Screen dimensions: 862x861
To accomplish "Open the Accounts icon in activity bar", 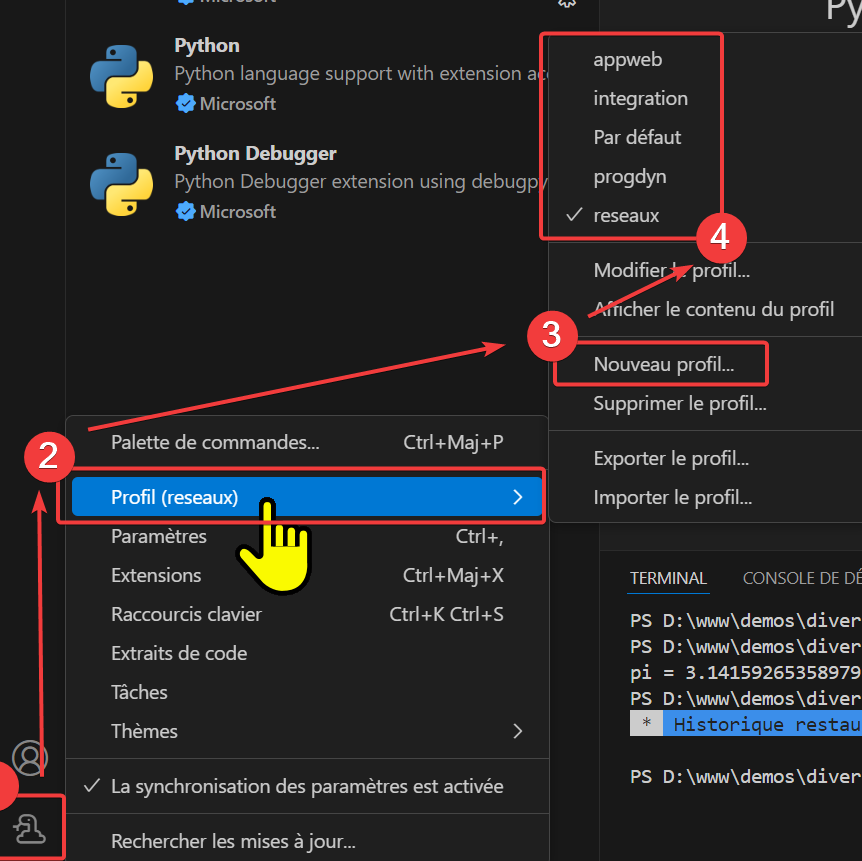I will click(30, 758).
